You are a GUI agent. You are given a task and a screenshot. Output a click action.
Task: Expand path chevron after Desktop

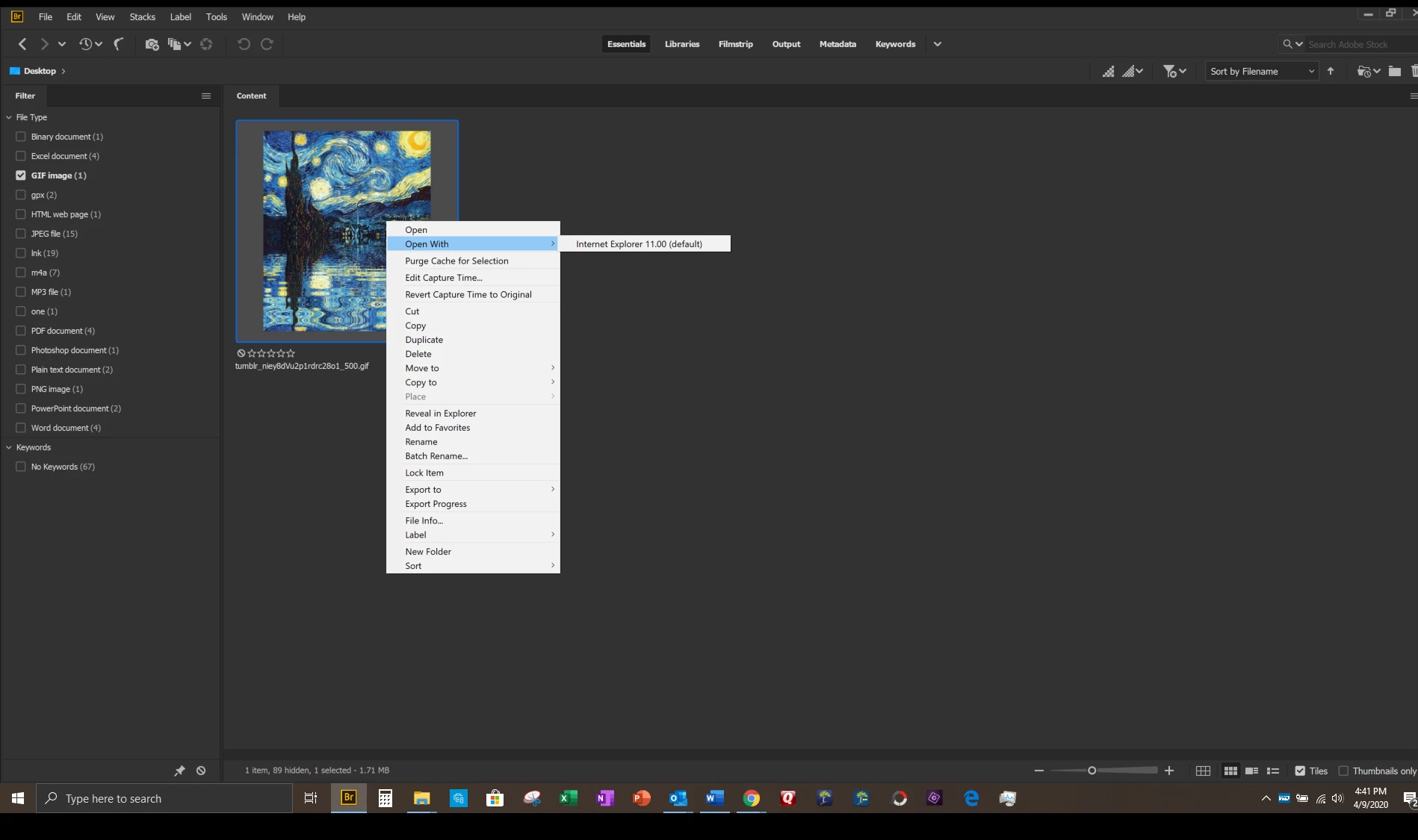coord(64,71)
